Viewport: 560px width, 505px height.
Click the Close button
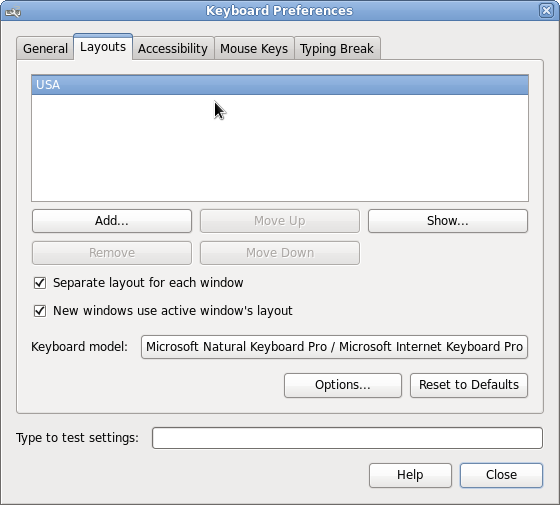pyautogui.click(x=501, y=475)
